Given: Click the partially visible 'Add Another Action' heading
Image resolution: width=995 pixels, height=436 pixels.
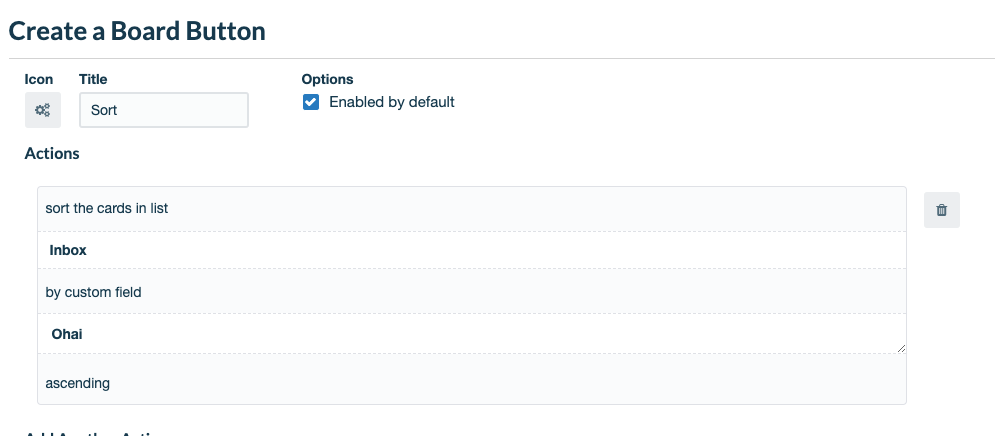Looking at the screenshot, I should (x=95, y=433).
